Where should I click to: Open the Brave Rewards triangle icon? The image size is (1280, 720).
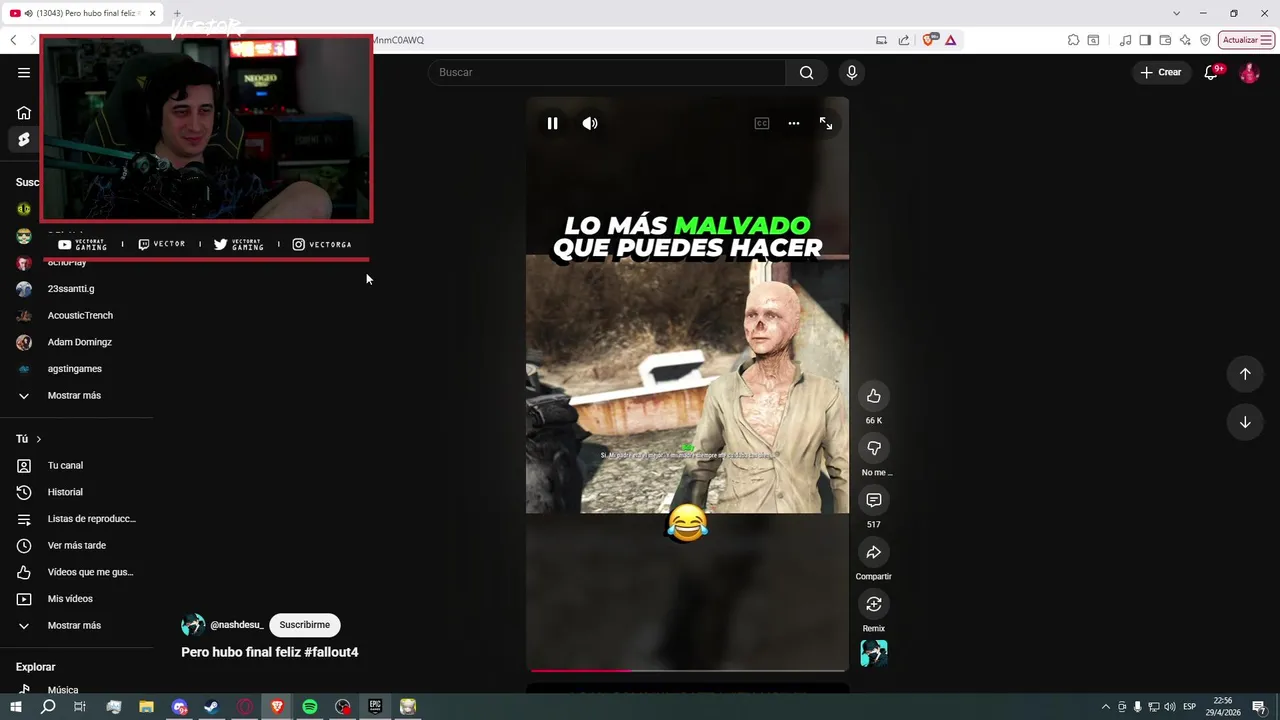tap(950, 40)
